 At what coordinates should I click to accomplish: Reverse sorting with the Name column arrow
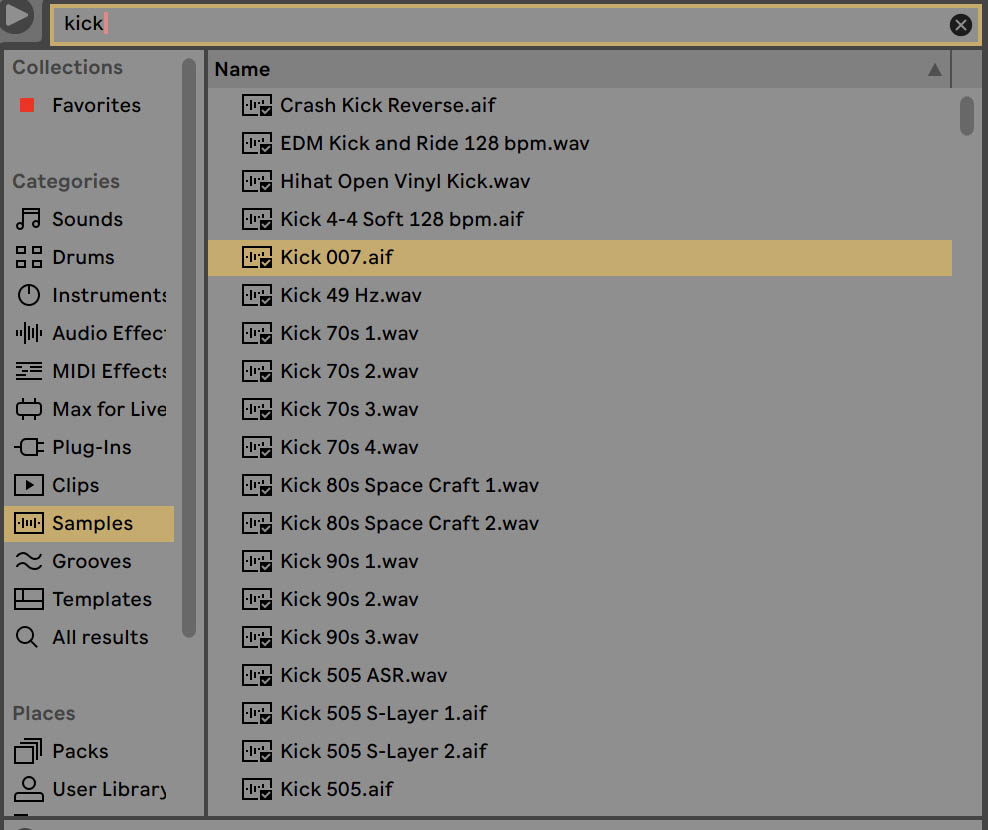coord(934,69)
